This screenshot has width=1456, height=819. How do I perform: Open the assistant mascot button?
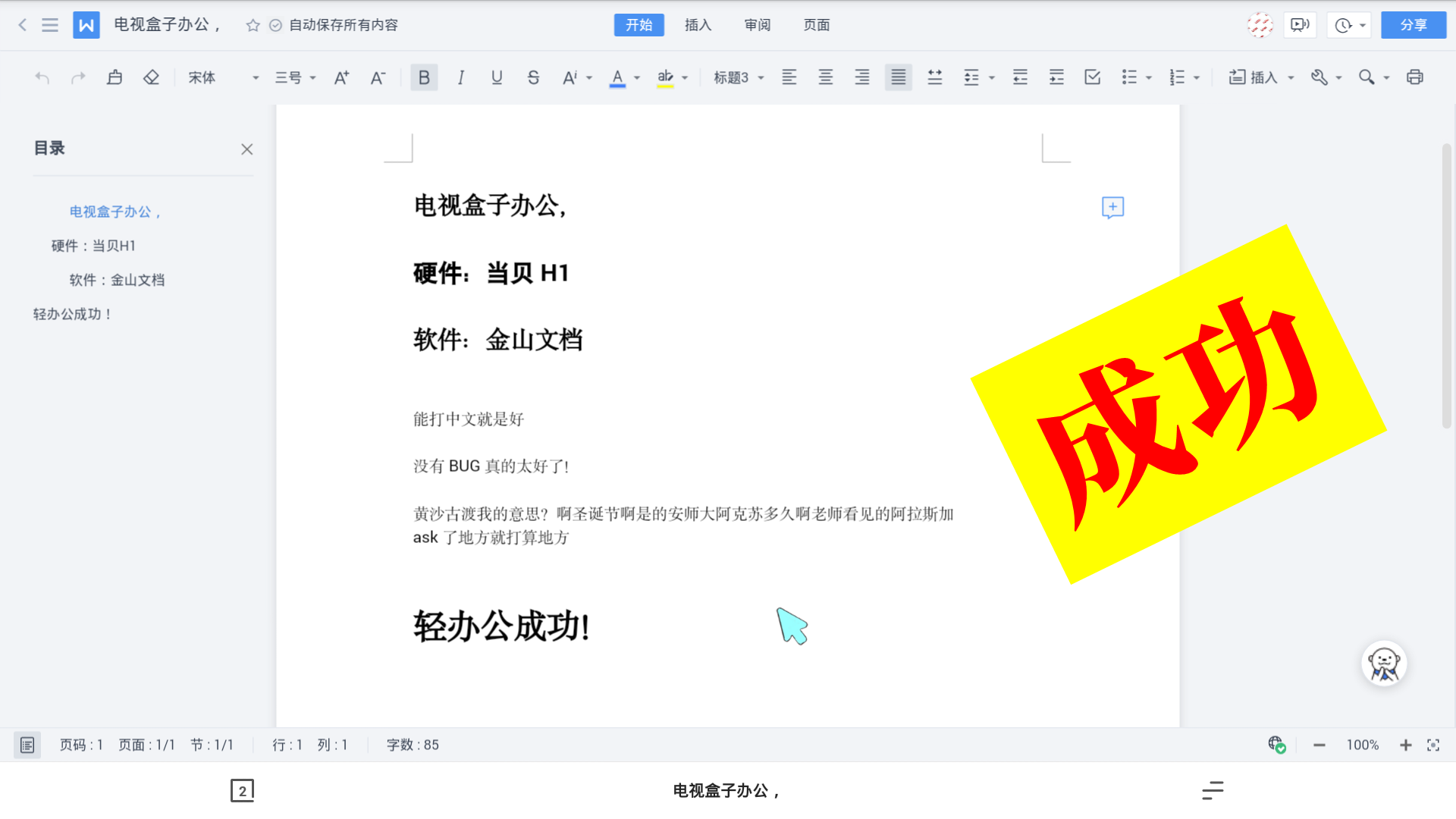click(x=1384, y=664)
